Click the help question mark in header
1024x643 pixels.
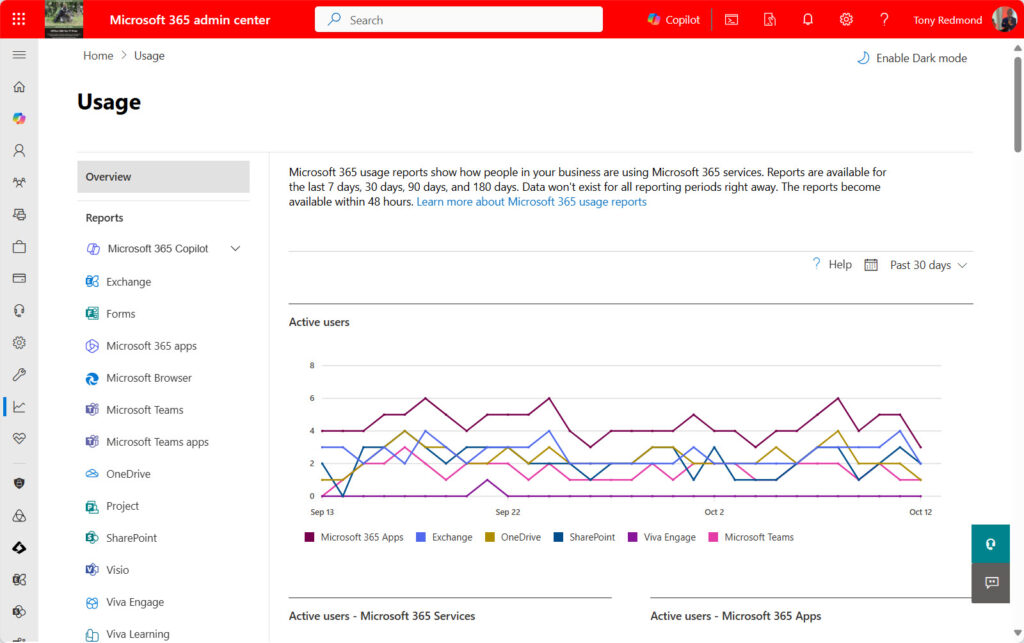pos(884,20)
